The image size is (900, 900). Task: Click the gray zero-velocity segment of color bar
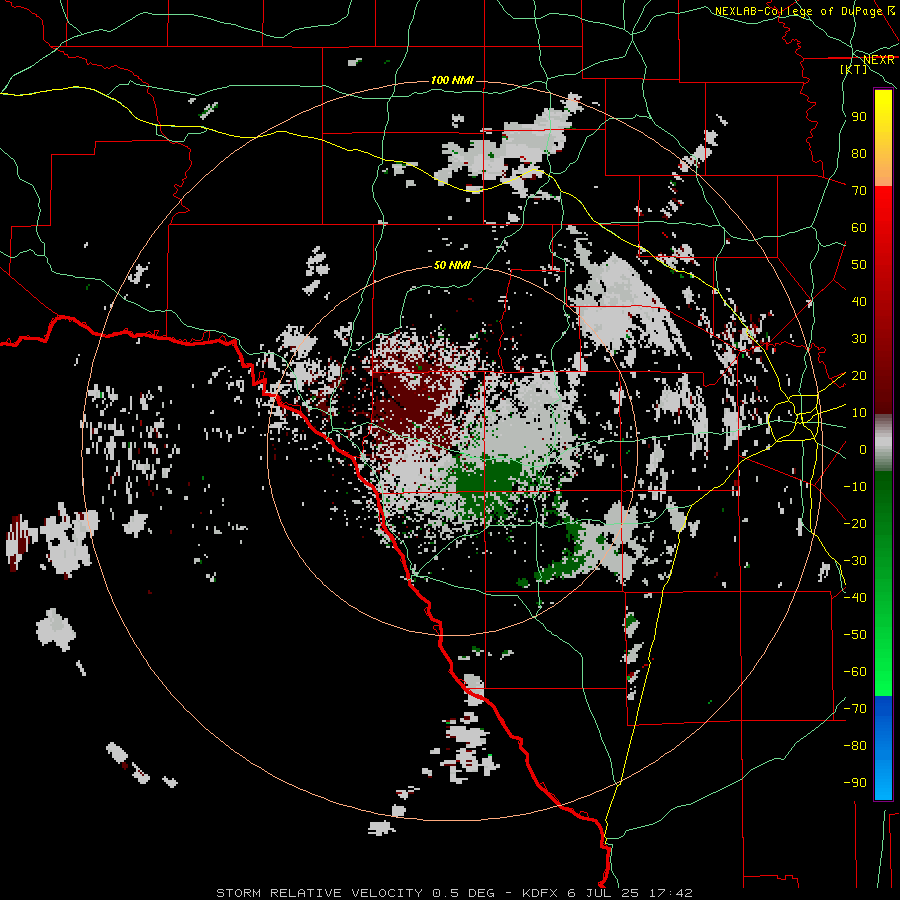tap(883, 443)
